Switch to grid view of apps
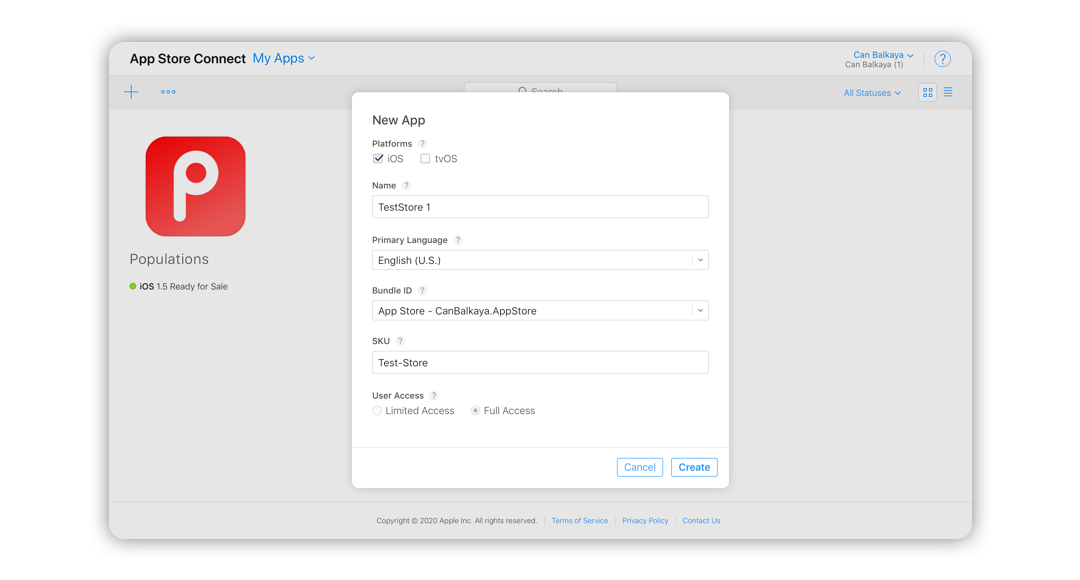Image resolution: width=1080 pixels, height=580 pixels. click(928, 92)
